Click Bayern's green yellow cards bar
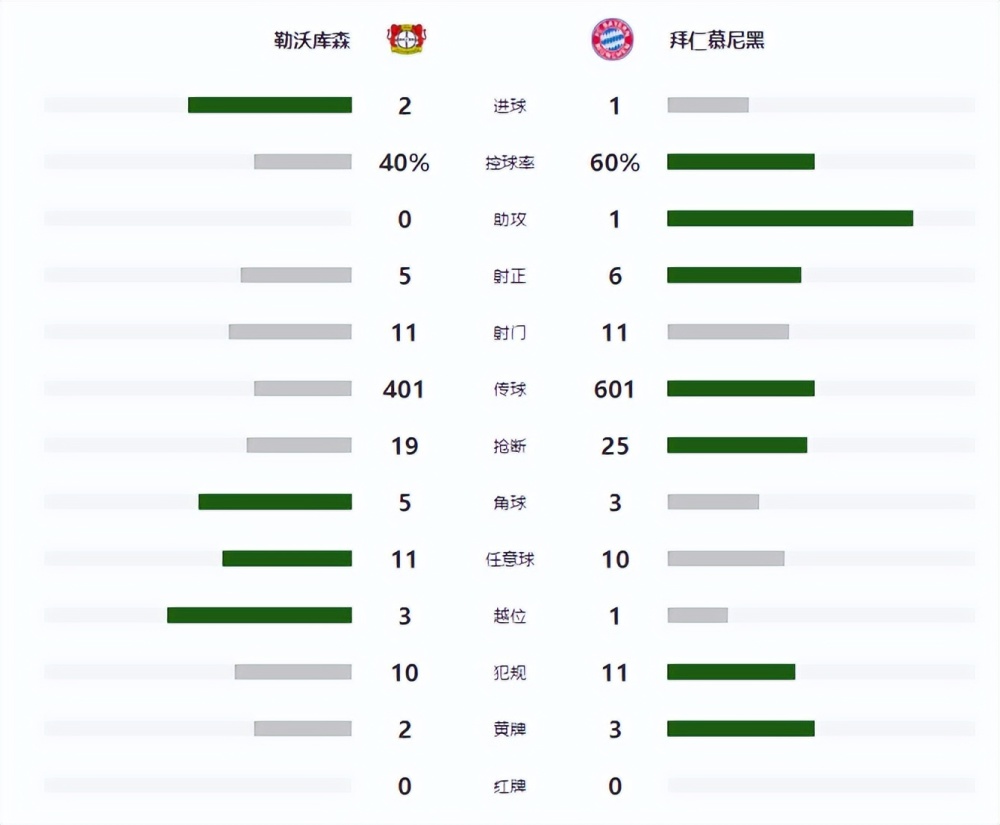 click(x=740, y=728)
